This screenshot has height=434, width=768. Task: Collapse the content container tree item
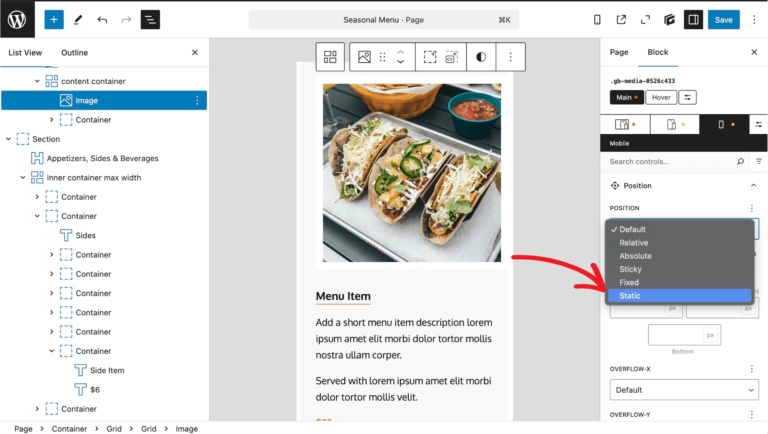pyautogui.click(x=37, y=81)
